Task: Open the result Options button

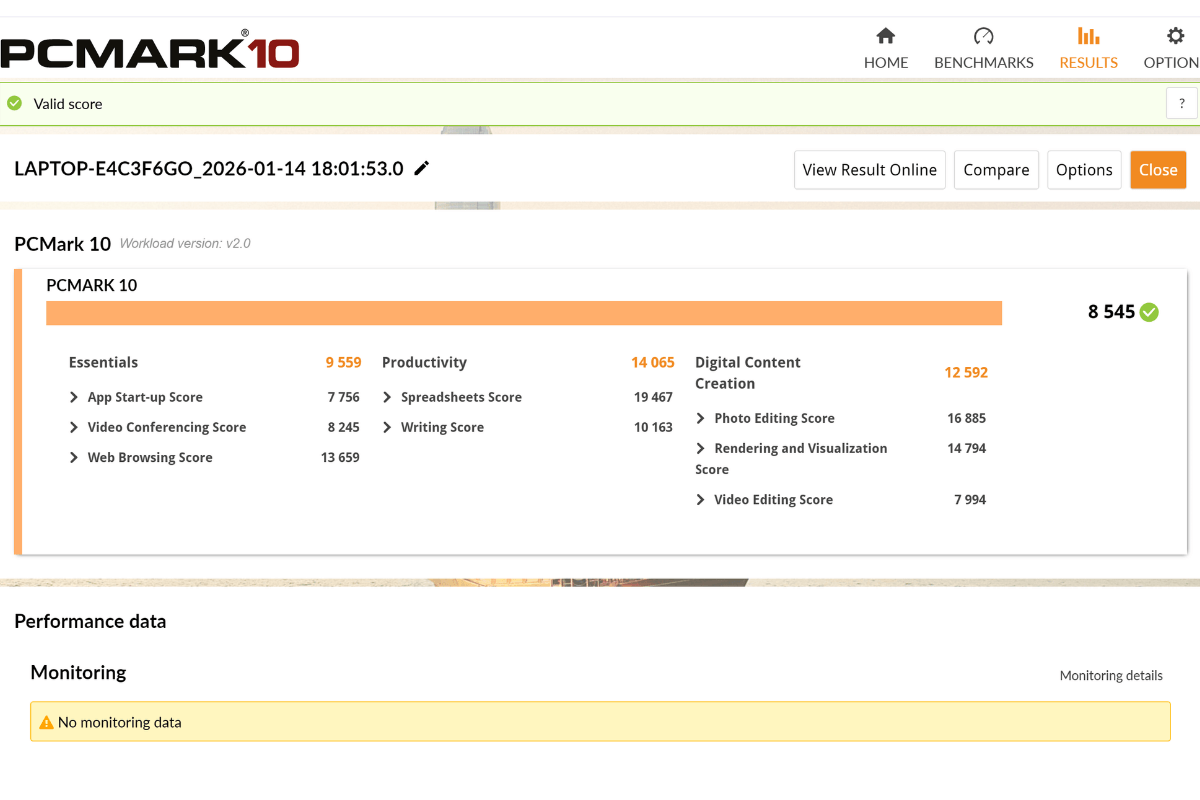Action: 1085,170
